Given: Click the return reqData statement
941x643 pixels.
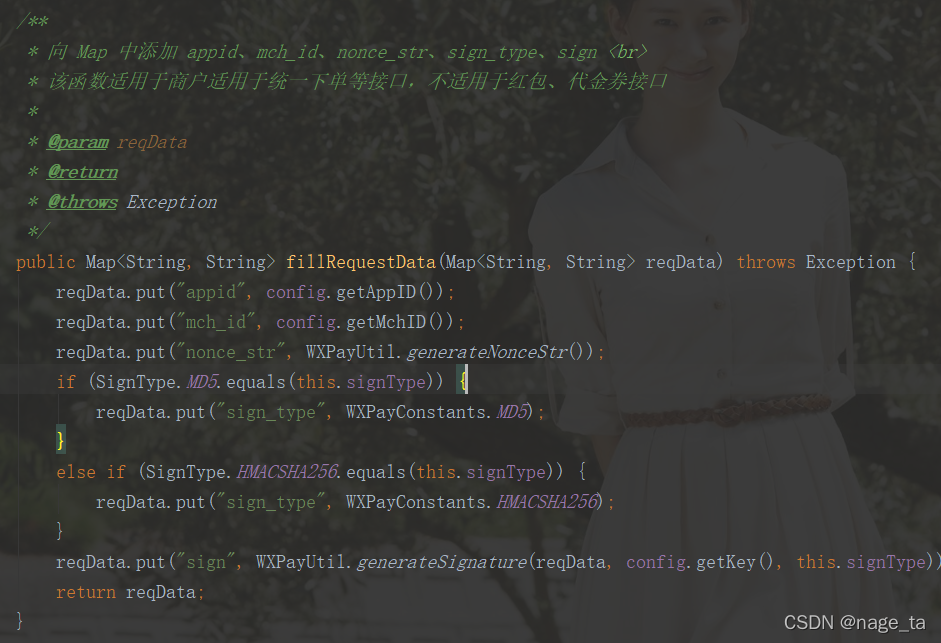Looking at the screenshot, I should 130,592.
